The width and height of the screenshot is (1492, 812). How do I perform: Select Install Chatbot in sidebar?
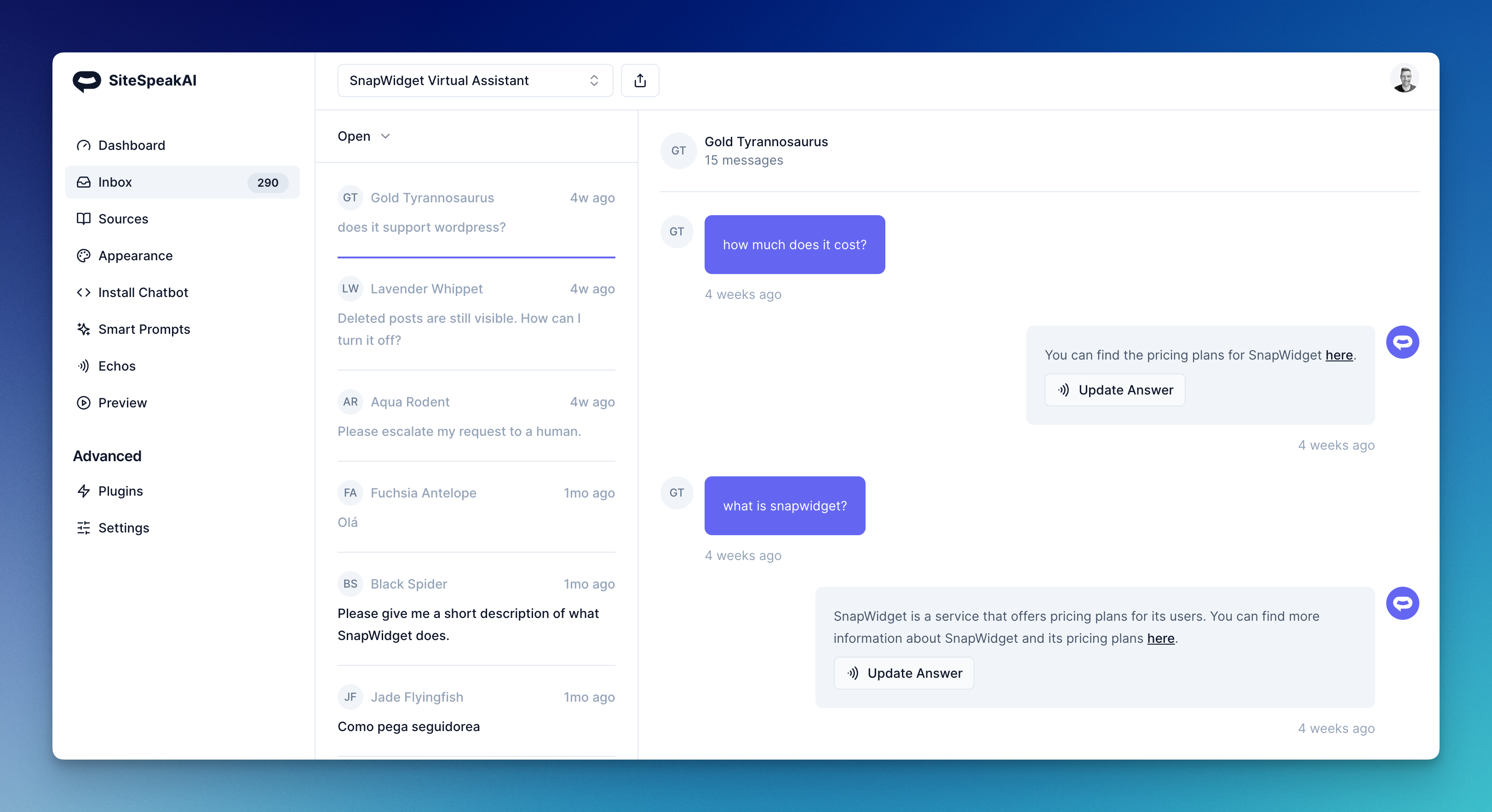pos(143,292)
